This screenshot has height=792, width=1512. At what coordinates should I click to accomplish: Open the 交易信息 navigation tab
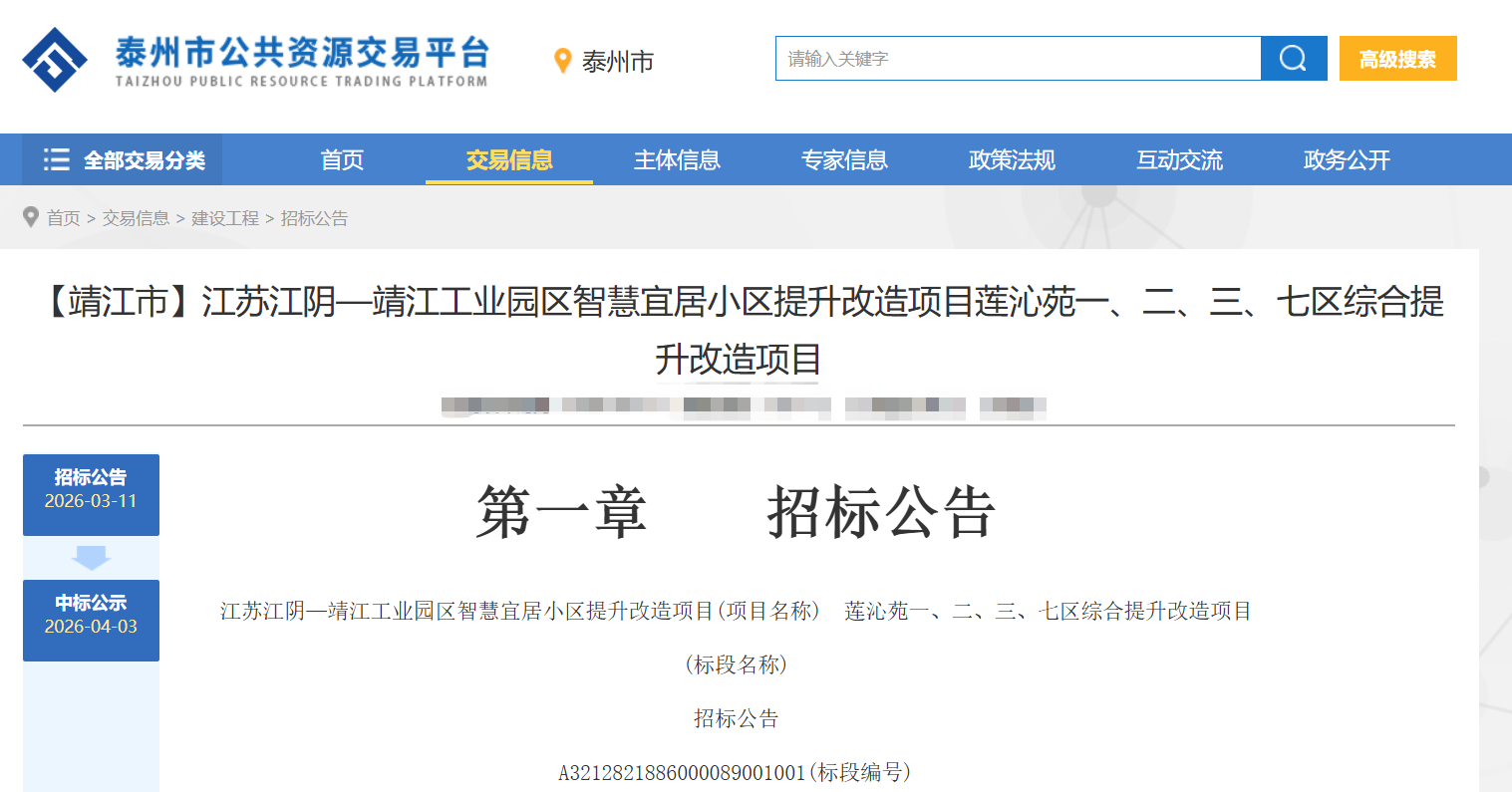509,160
